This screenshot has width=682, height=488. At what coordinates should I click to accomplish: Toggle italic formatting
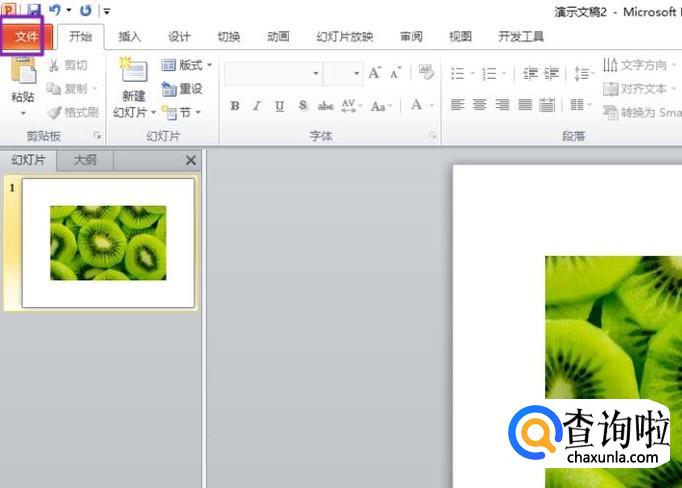(x=257, y=106)
